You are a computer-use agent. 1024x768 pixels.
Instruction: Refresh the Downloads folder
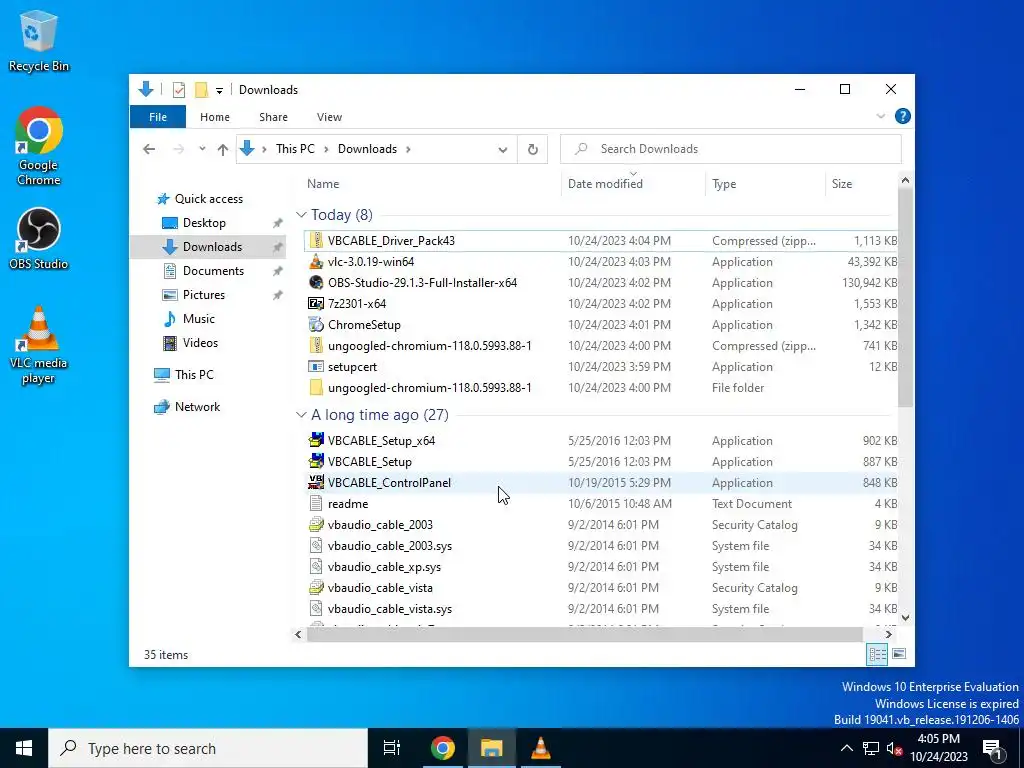point(533,150)
